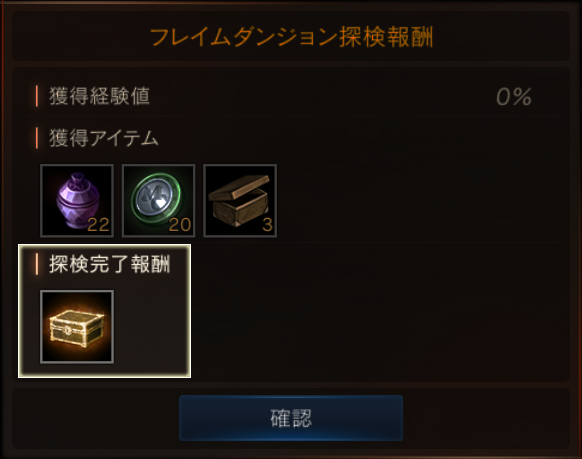Click the quantity 20 on the coin
The image size is (582, 459).
180,225
